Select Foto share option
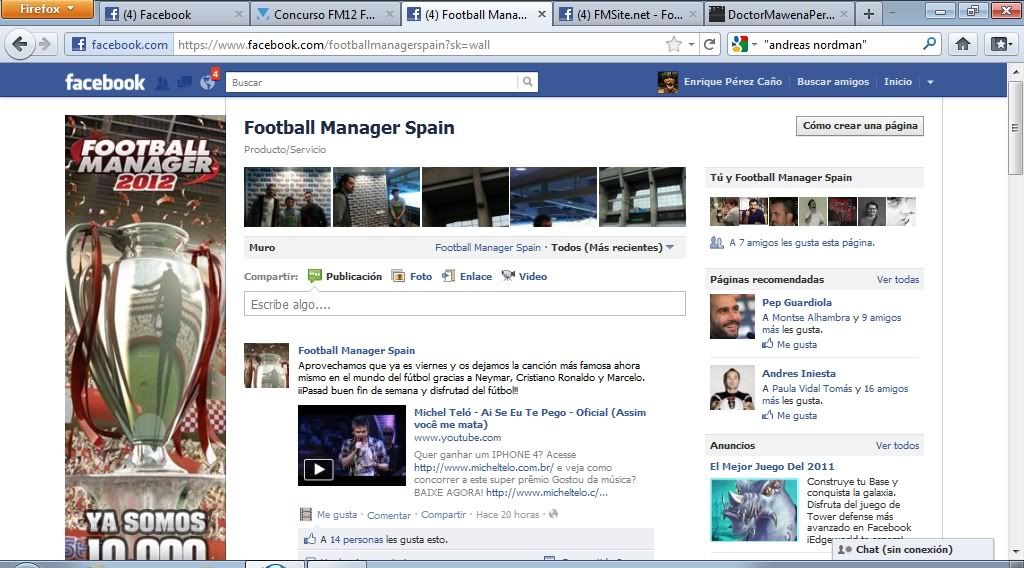The image size is (1024, 568). coord(412,276)
